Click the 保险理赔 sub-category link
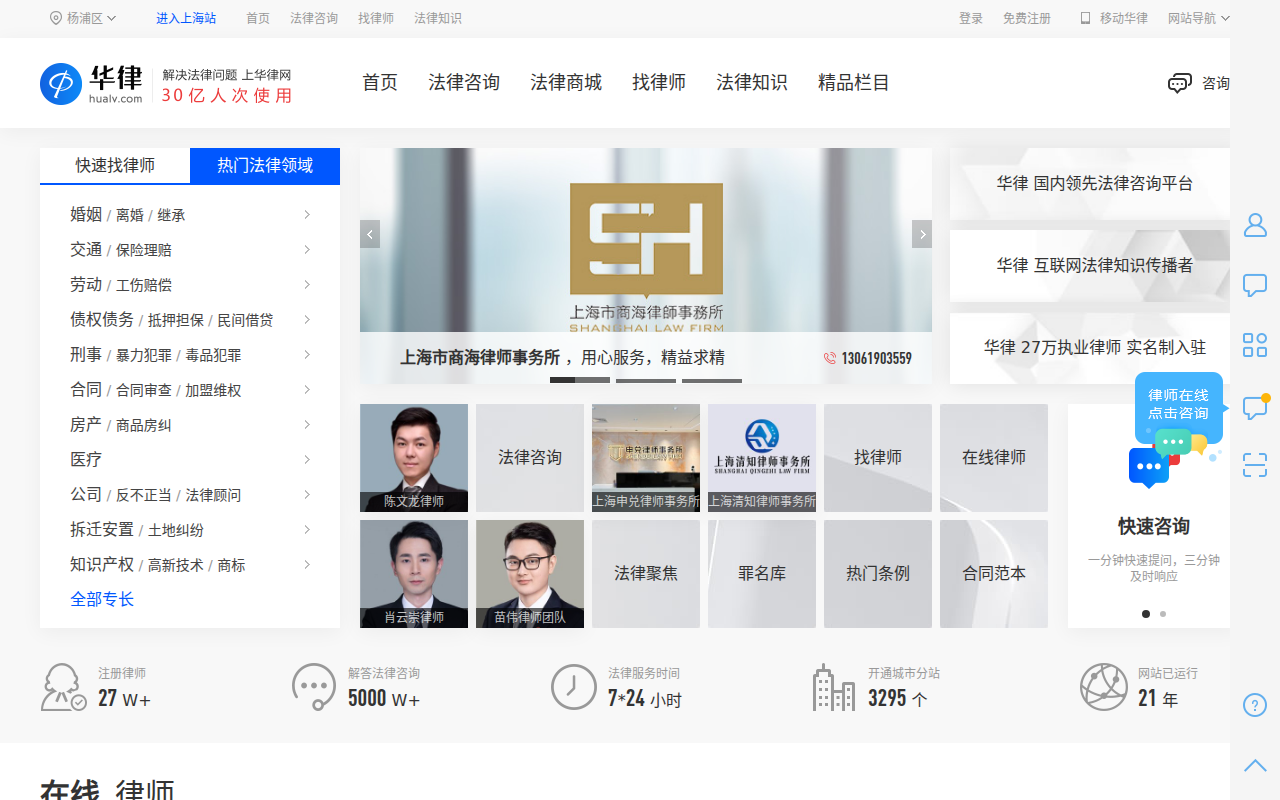 [x=144, y=250]
